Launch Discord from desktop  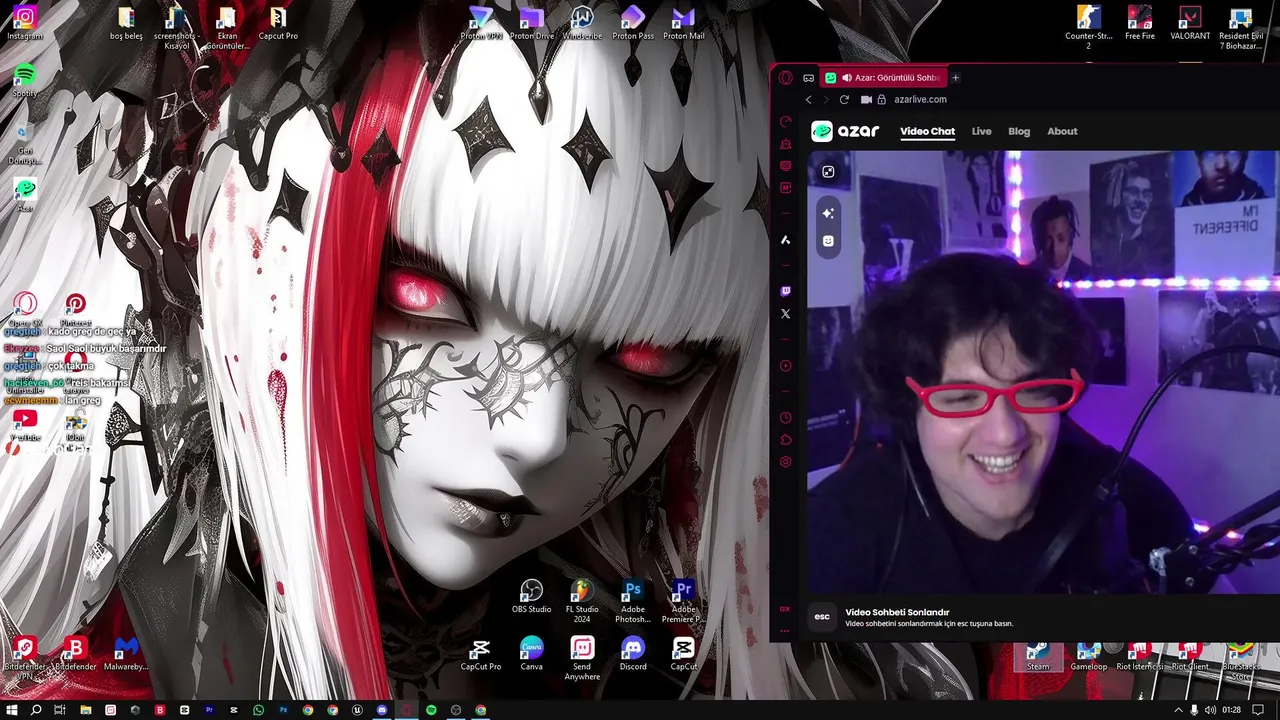tap(633, 654)
